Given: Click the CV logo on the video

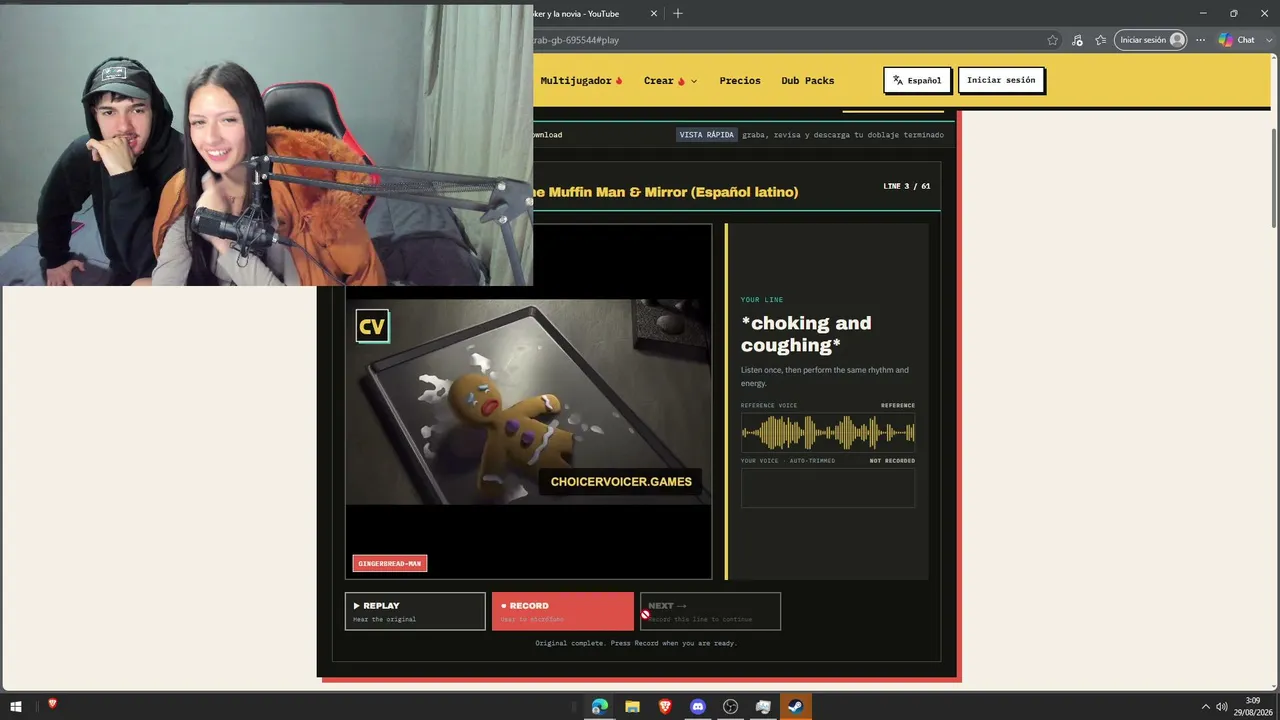Looking at the screenshot, I should [372, 326].
